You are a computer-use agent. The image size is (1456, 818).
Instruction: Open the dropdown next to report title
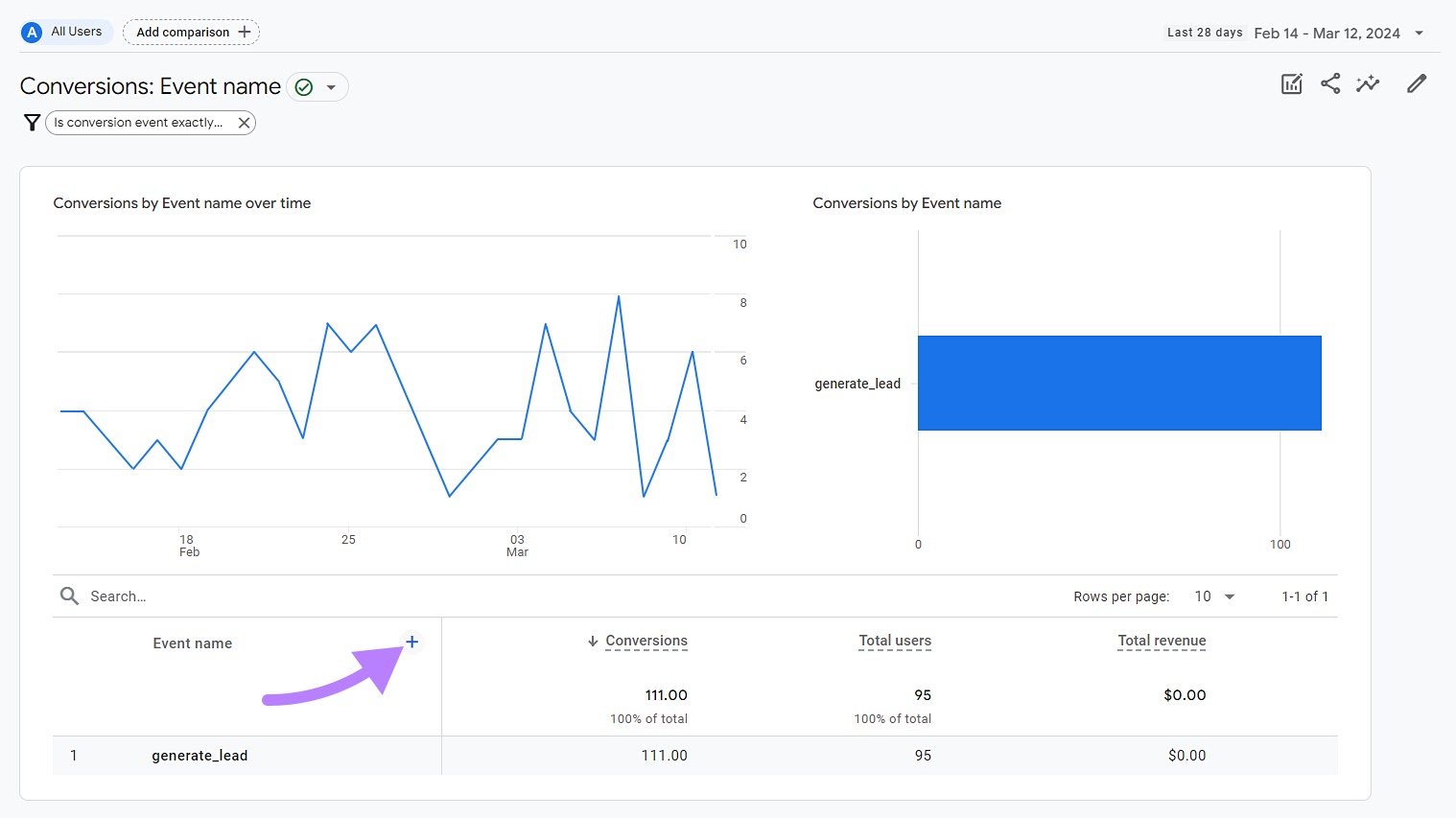(x=331, y=86)
